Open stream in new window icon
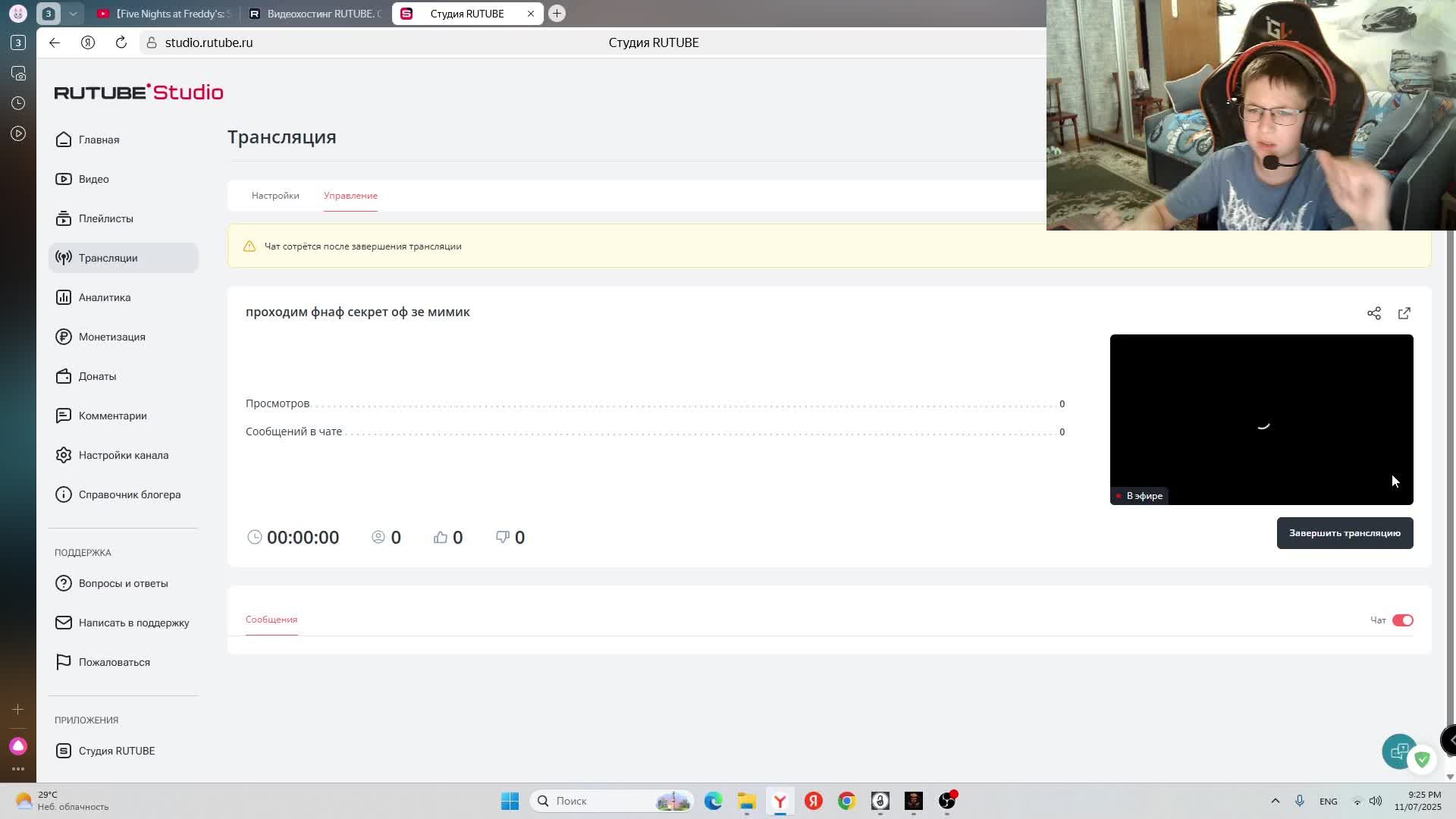 click(x=1404, y=313)
